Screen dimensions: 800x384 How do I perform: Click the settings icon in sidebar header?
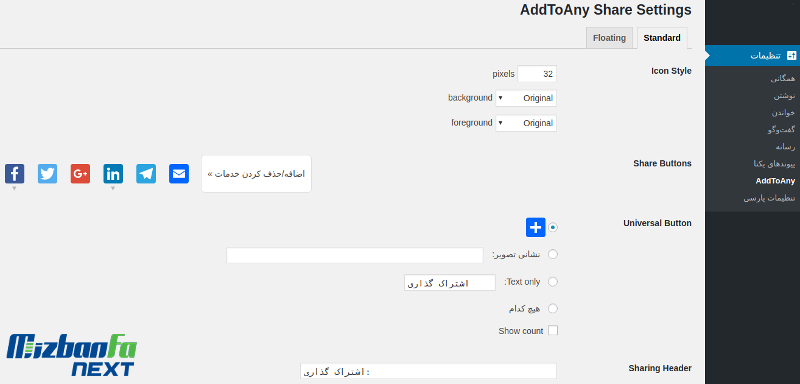point(791,56)
